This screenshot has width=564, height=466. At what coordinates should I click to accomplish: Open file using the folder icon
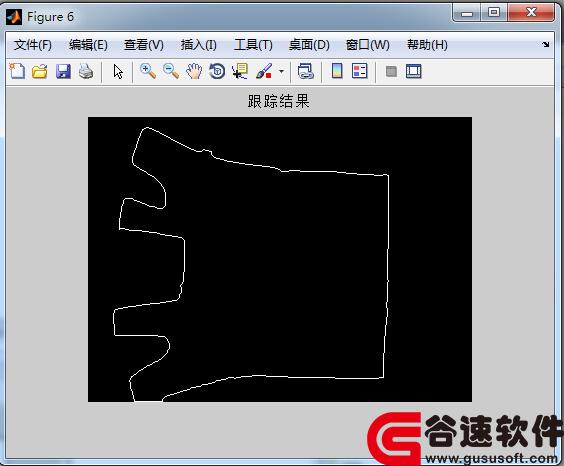40,71
